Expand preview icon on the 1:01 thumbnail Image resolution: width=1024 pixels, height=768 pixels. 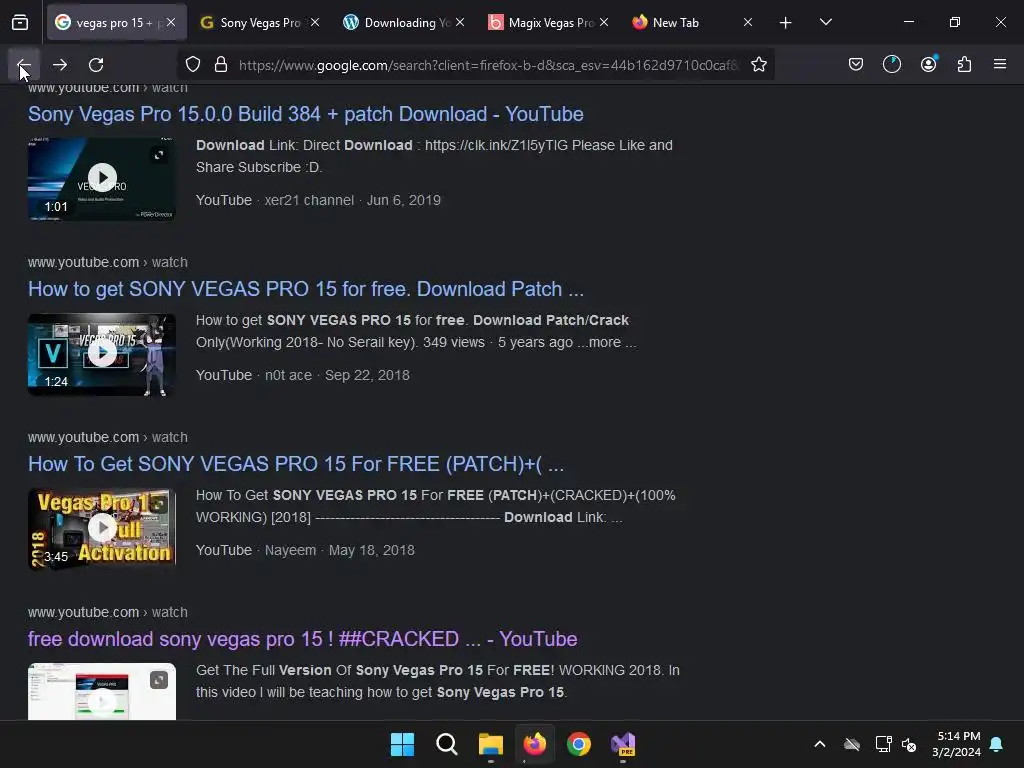(x=159, y=155)
